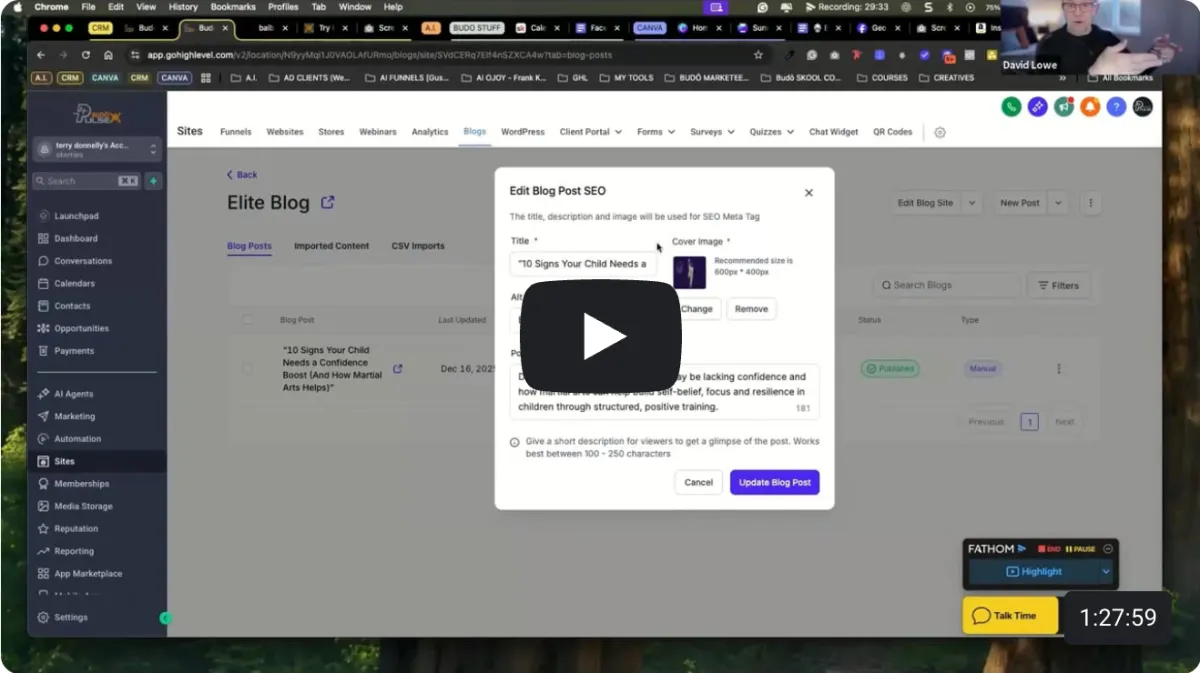Open Calendars in the sidebar
The width and height of the screenshot is (1200, 673).
(74, 283)
